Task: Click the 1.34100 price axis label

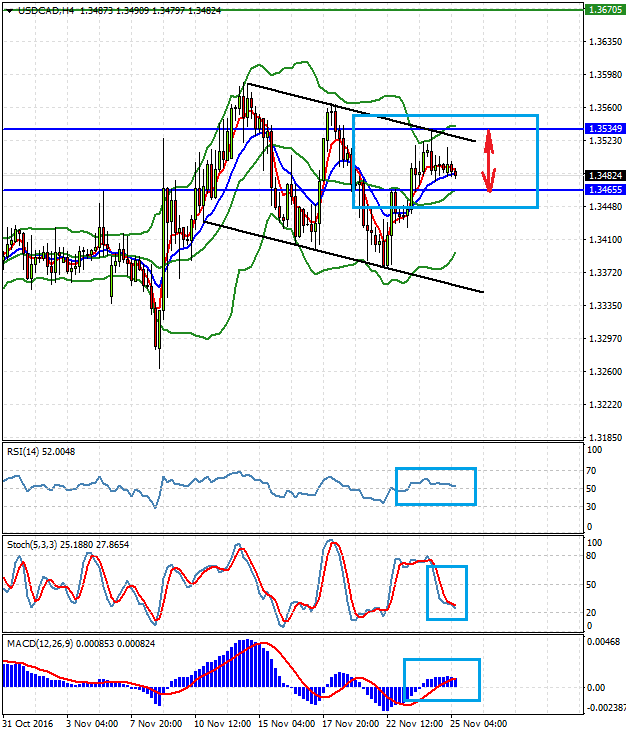Action: [605, 240]
